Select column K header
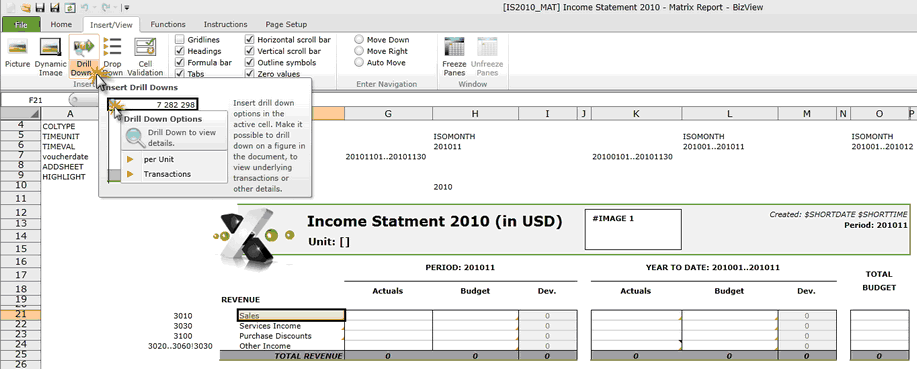 click(x=636, y=113)
